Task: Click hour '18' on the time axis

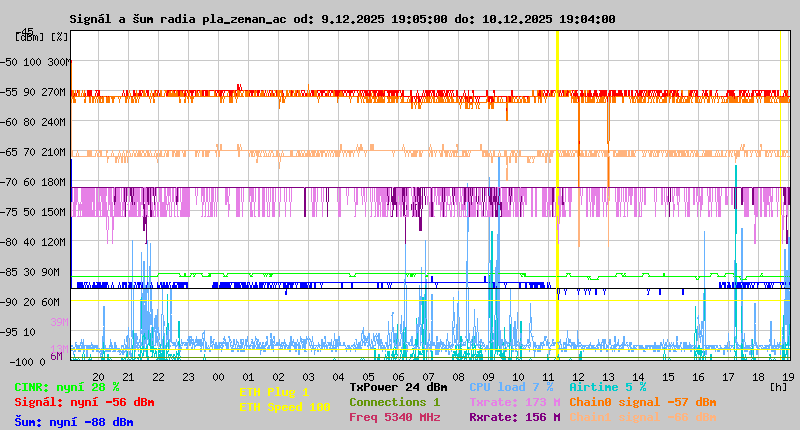Action: point(758,377)
